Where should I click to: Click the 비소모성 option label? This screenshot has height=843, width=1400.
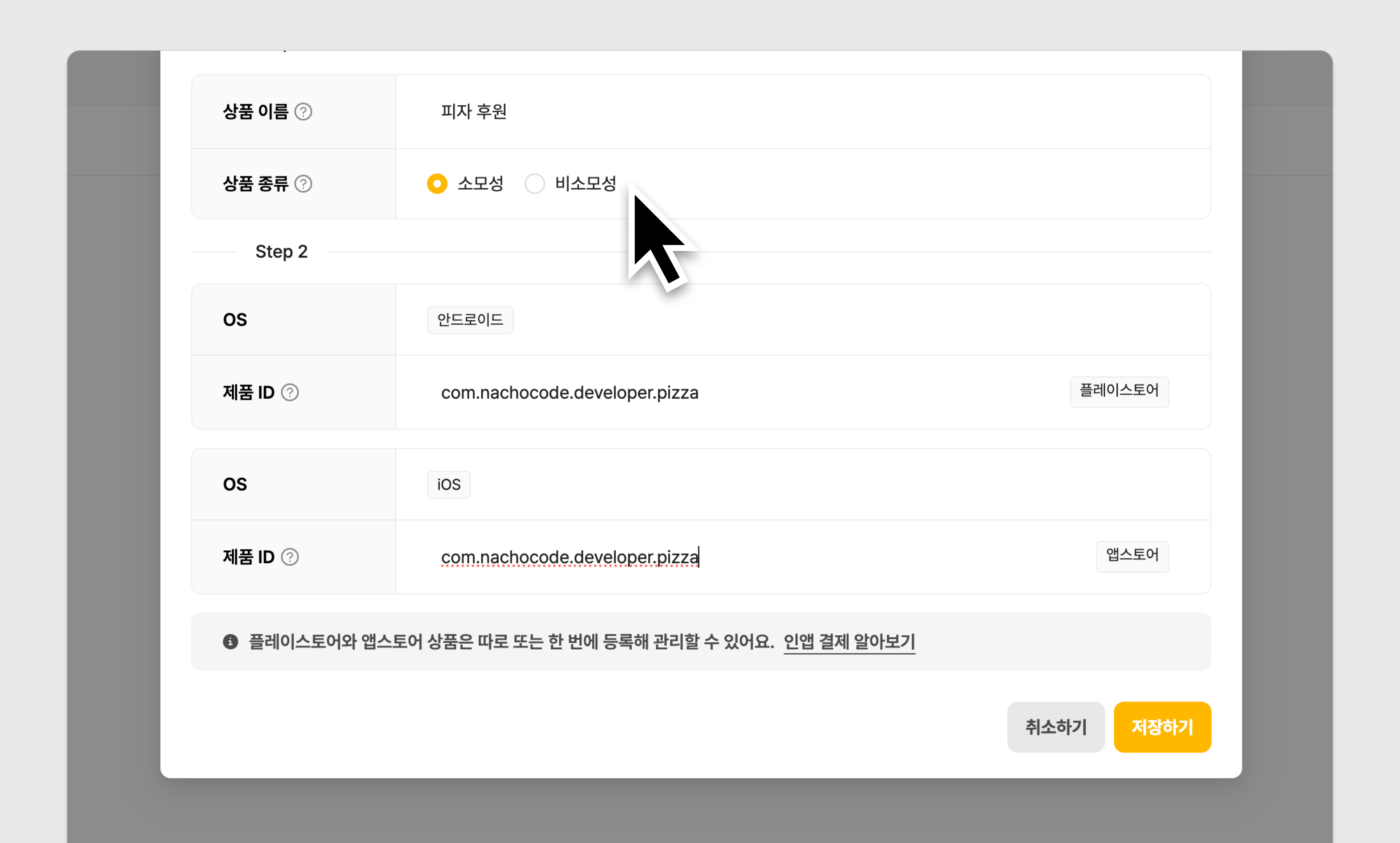(x=585, y=183)
